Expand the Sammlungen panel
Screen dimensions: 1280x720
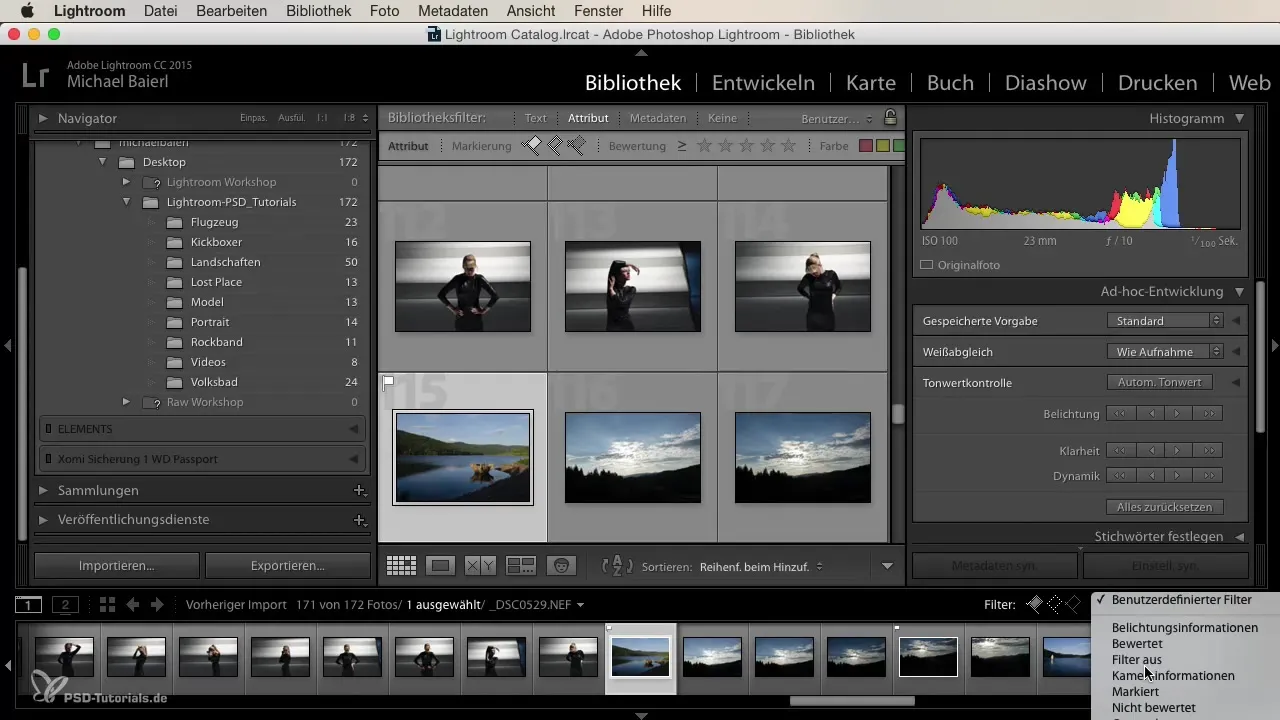[43, 490]
